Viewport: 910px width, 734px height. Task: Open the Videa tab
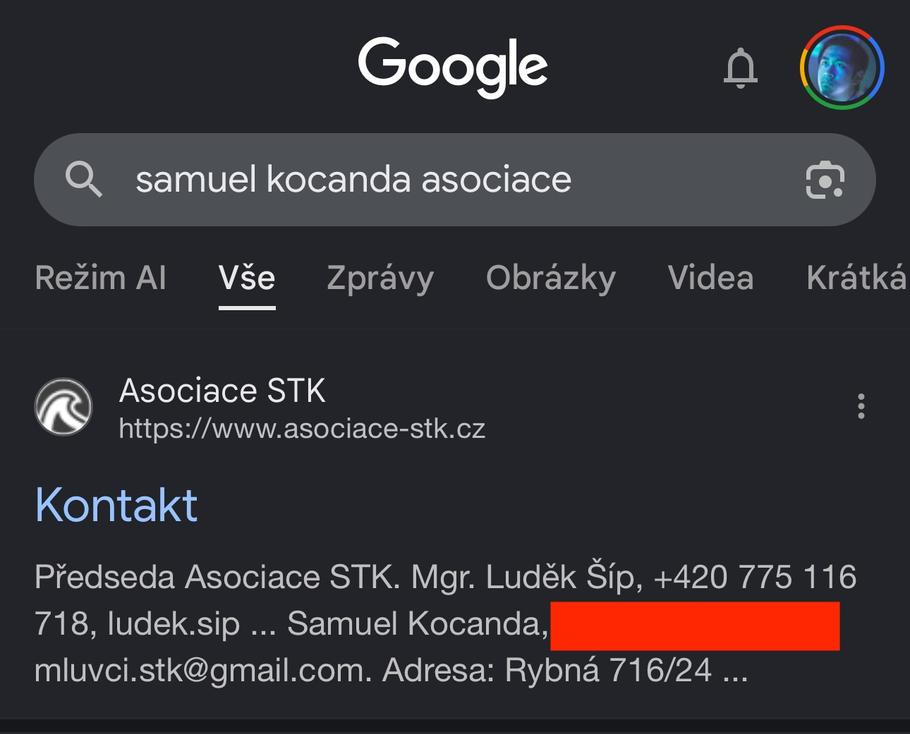[710, 278]
